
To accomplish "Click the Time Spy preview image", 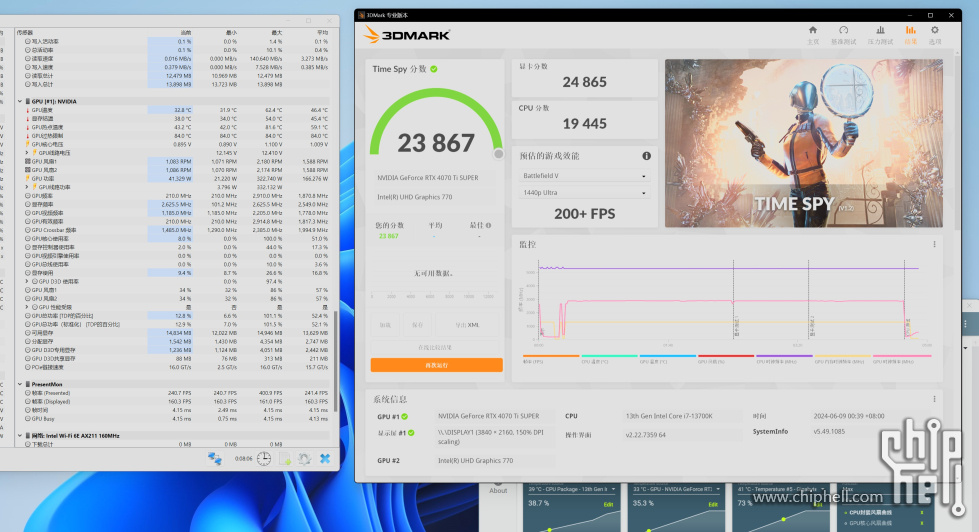I will [x=804, y=143].
